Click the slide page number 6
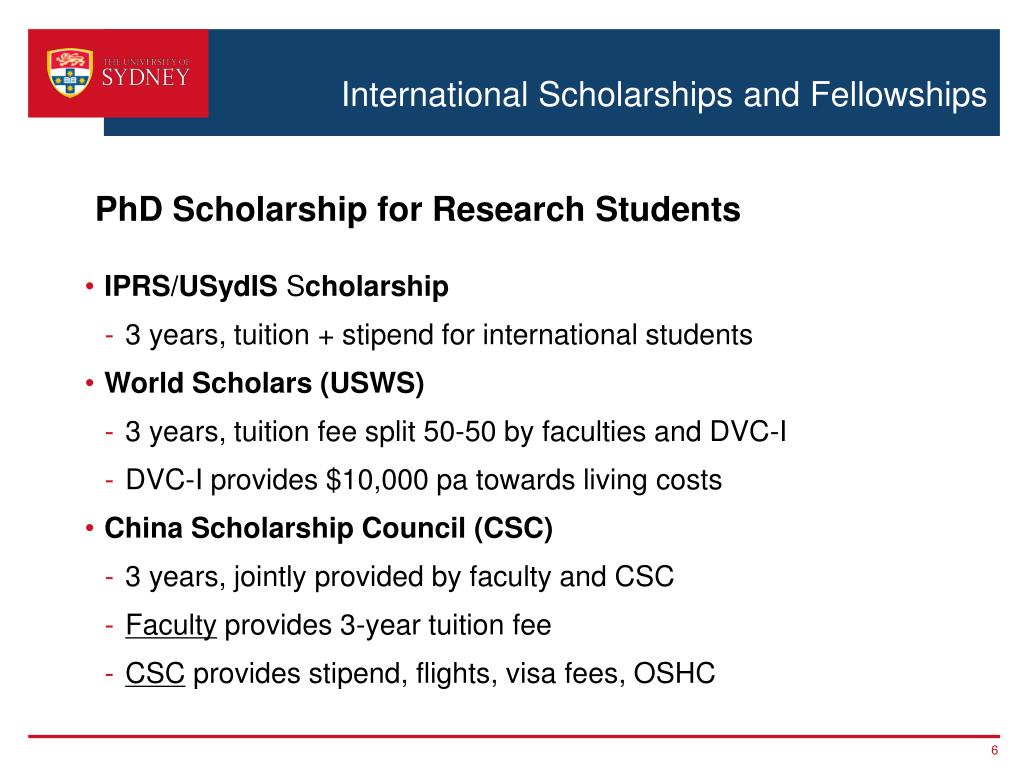This screenshot has width=1024, height=768. 994,750
